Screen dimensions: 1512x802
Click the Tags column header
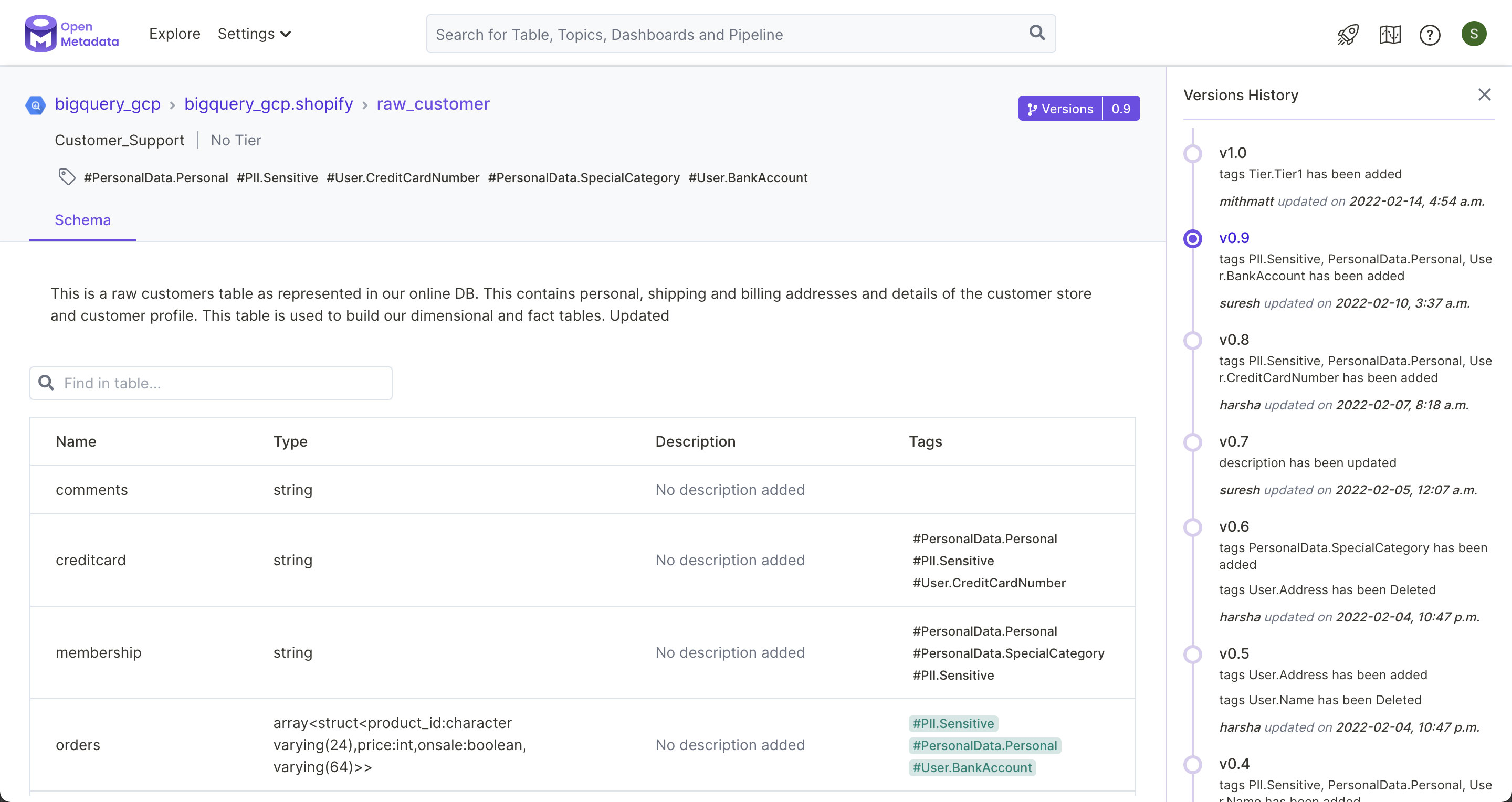coord(925,441)
